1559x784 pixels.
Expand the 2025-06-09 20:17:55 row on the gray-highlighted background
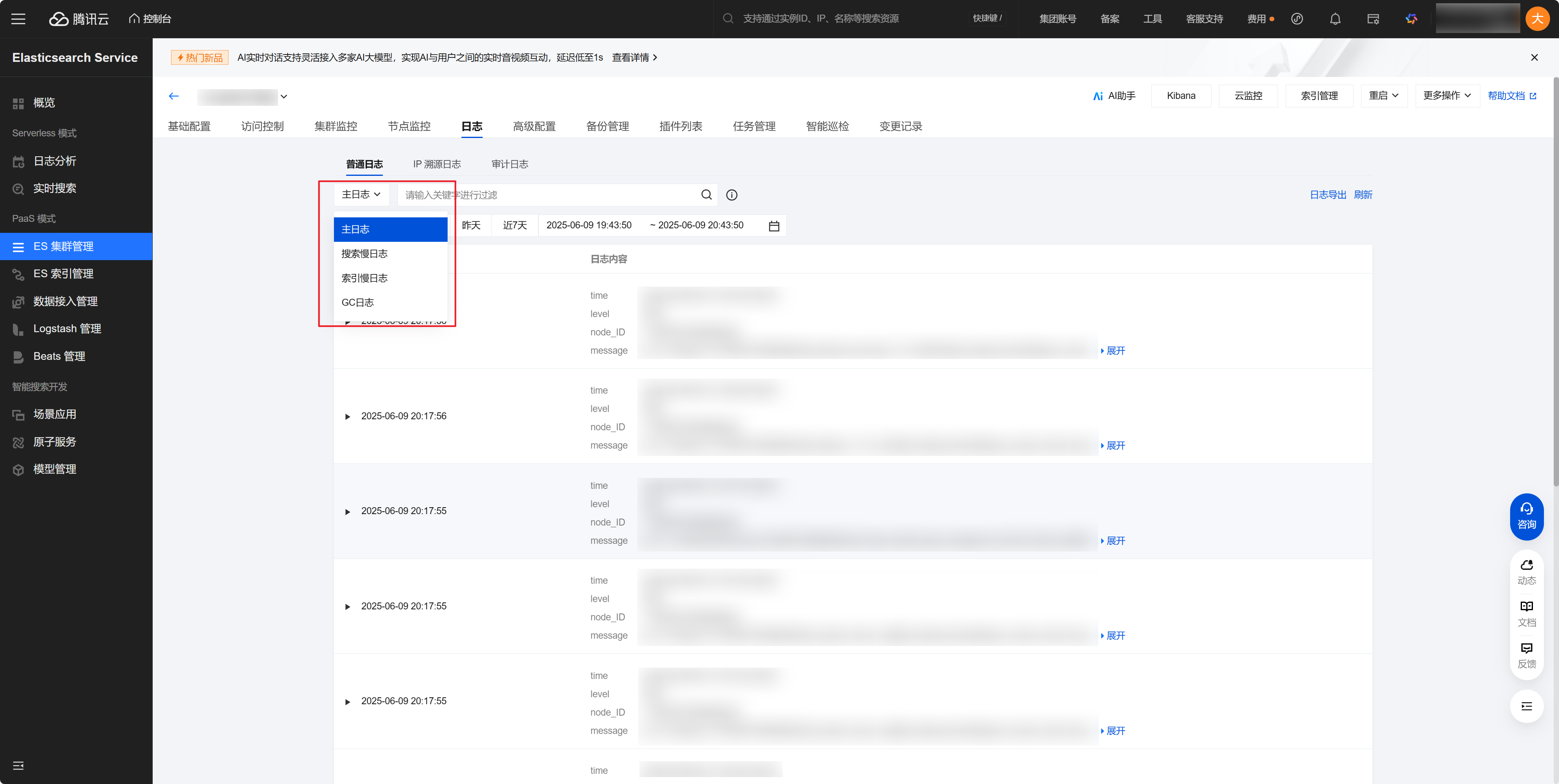(x=347, y=512)
